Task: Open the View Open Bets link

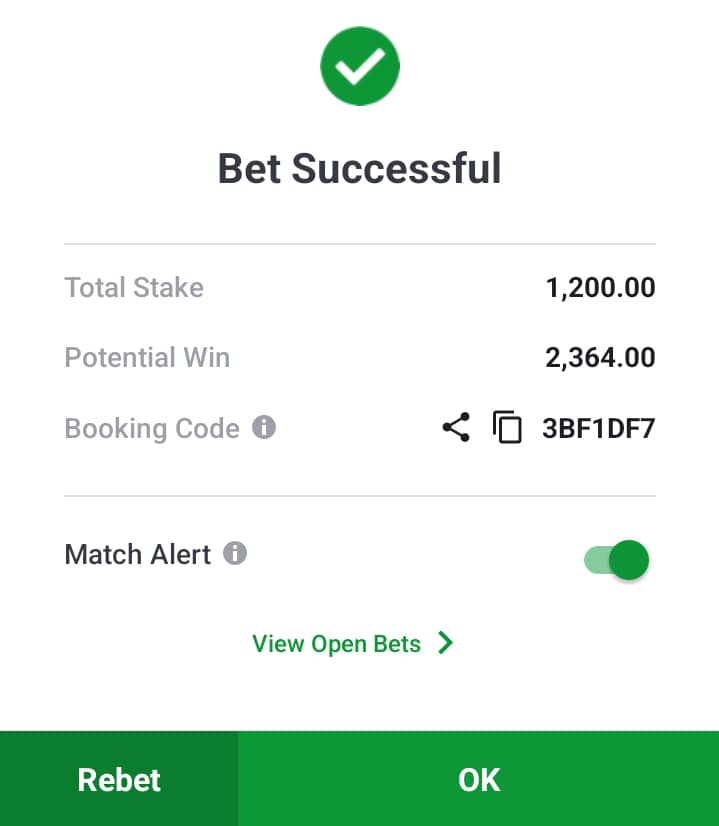Action: click(337, 643)
